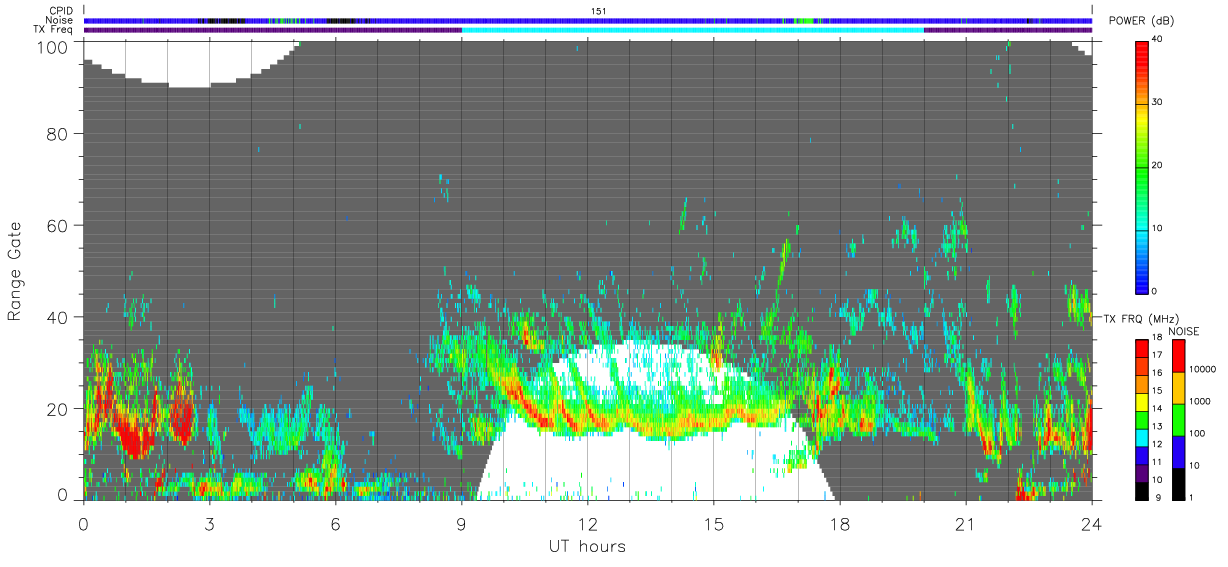Click the 100 label on the noise scale
Screen dimensions: 1228x567
[1197, 433]
